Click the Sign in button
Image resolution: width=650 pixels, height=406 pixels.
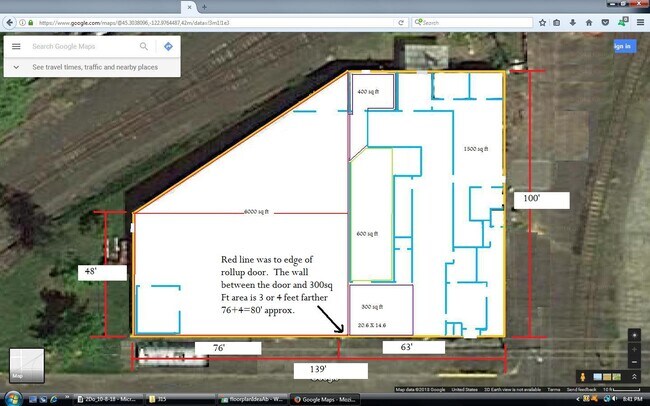point(621,46)
